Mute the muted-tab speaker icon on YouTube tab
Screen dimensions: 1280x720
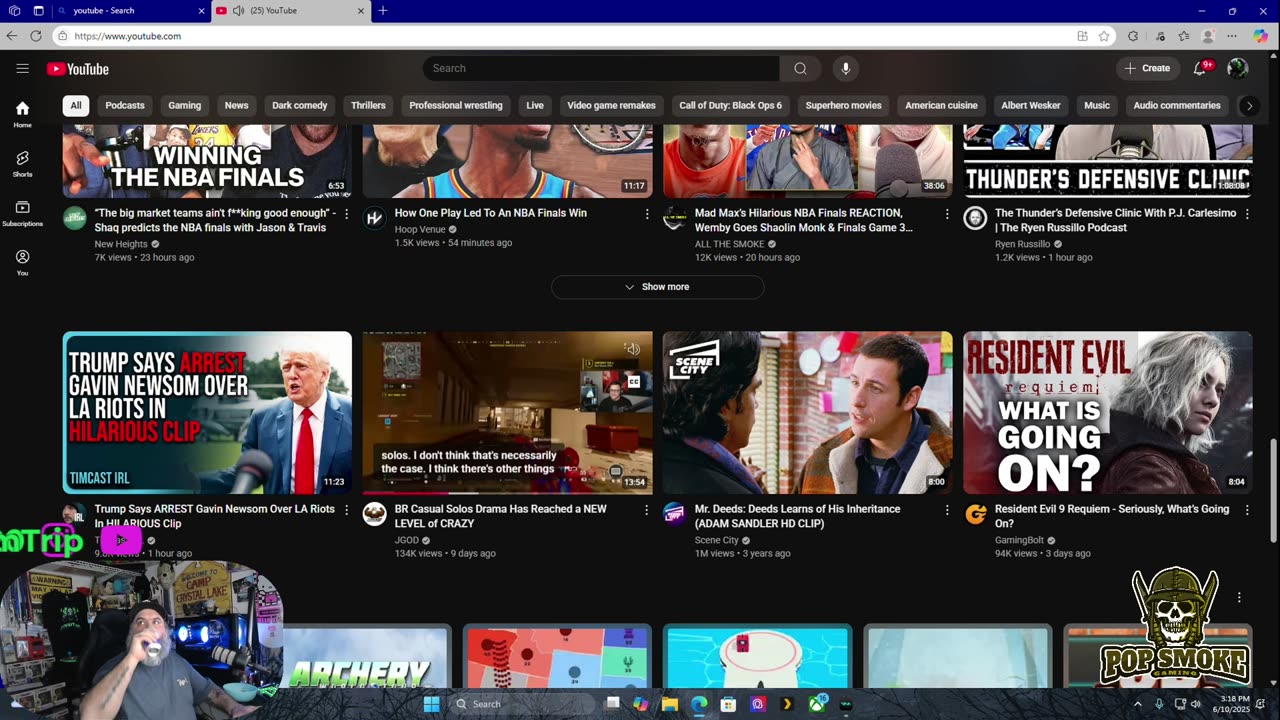click(x=238, y=11)
